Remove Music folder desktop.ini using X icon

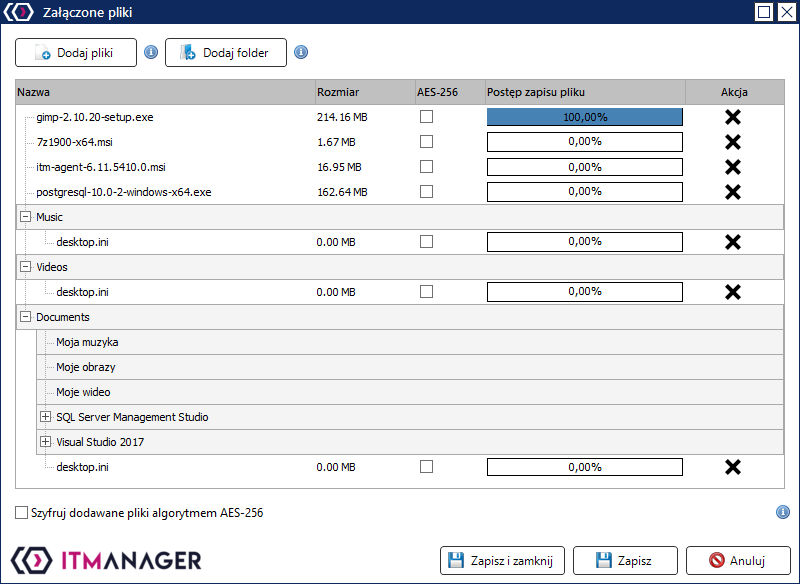(x=733, y=242)
